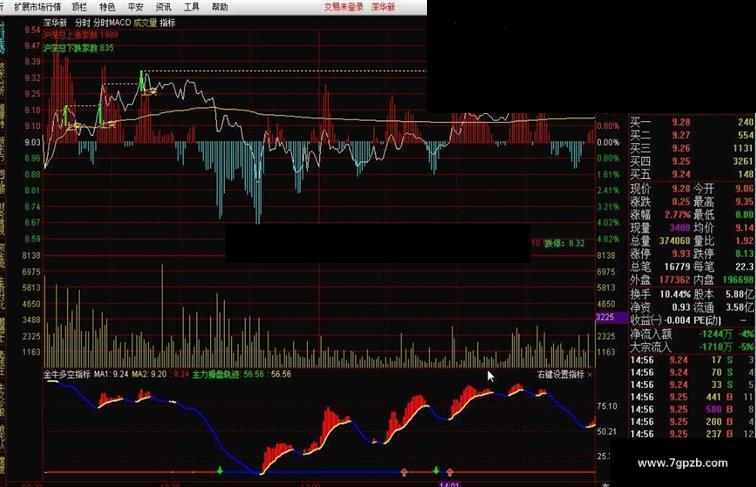The height and width of the screenshot is (487, 756).
Task: Click the 4.82% label on the right axis
Action: click(x=608, y=239)
